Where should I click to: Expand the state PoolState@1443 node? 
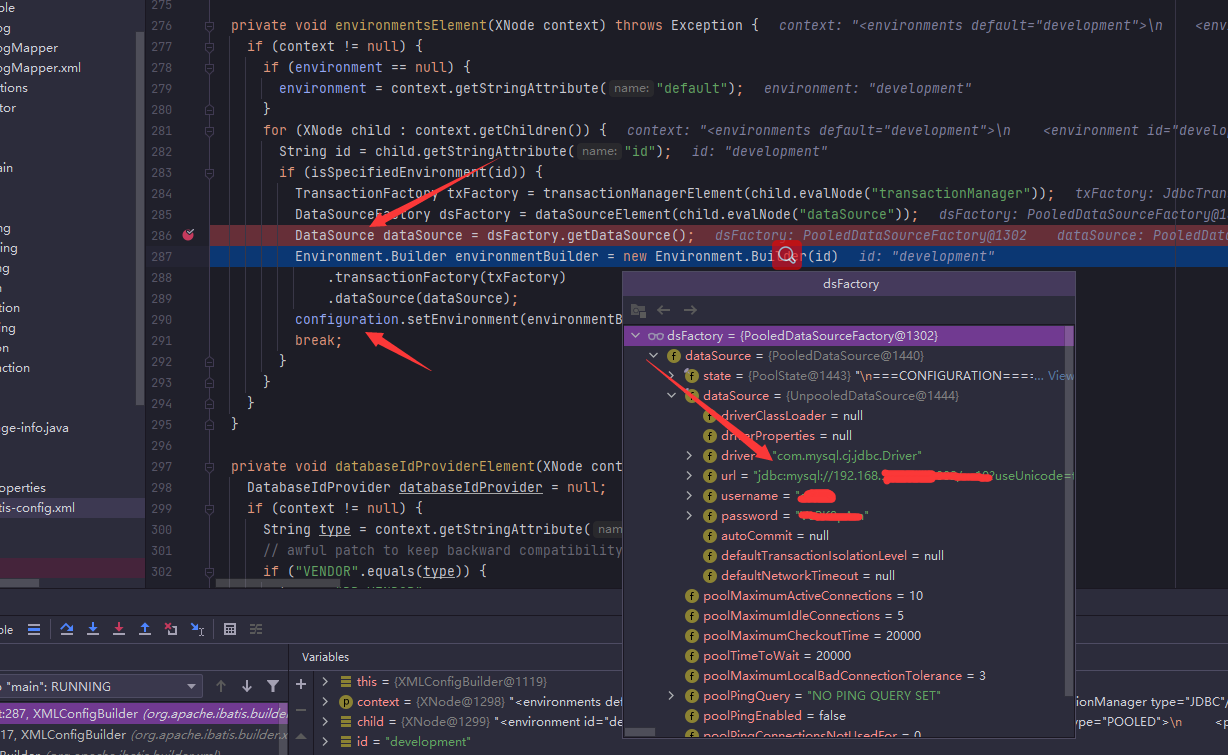click(671, 376)
